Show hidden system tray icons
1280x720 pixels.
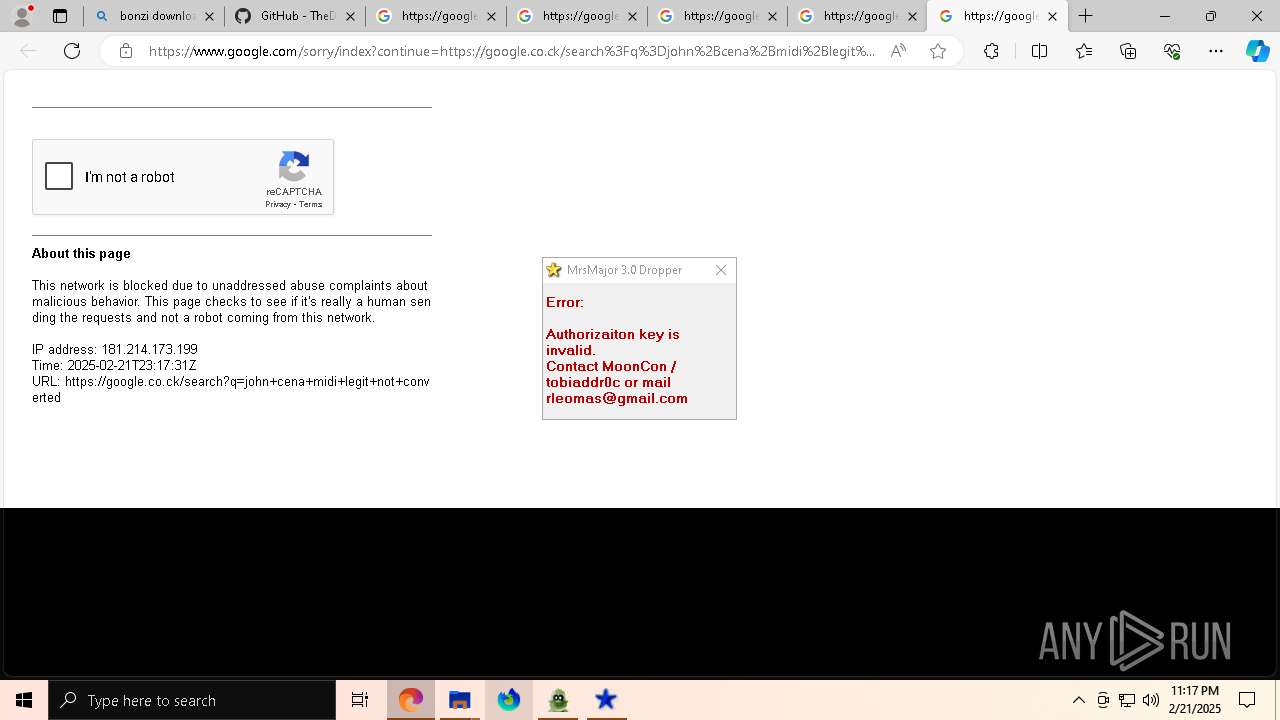coord(1079,700)
